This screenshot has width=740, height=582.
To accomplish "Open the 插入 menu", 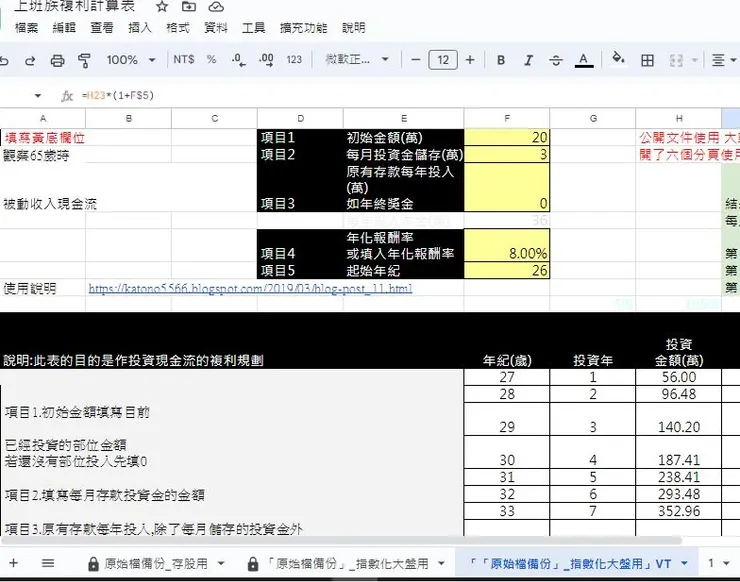I will click(x=140, y=28).
